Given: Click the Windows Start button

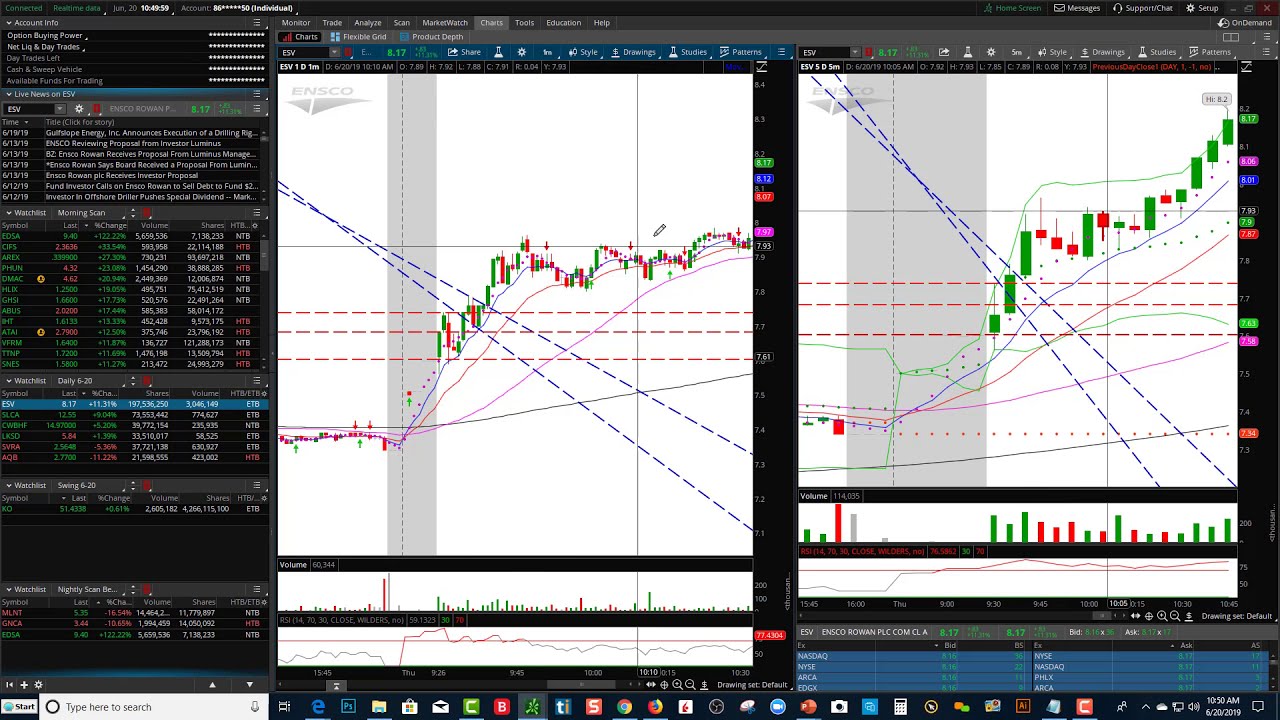Looking at the screenshot, I should coord(19,707).
